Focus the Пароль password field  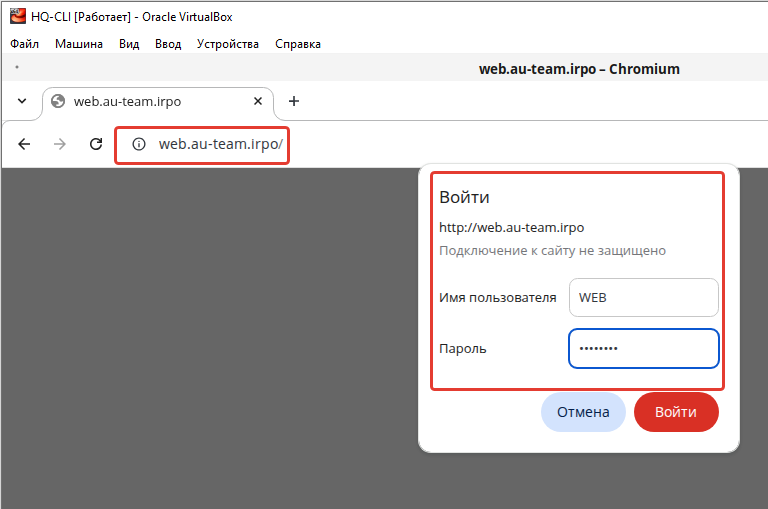644,348
